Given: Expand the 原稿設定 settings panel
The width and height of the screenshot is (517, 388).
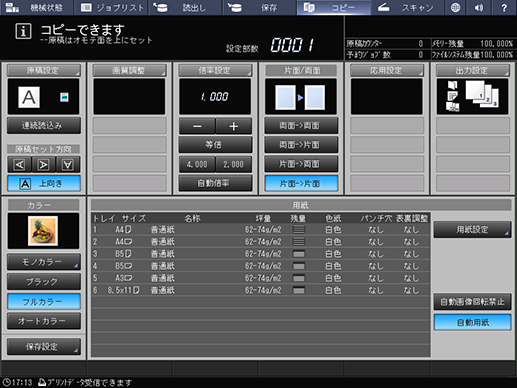Looking at the screenshot, I should pyautogui.click(x=43, y=70).
